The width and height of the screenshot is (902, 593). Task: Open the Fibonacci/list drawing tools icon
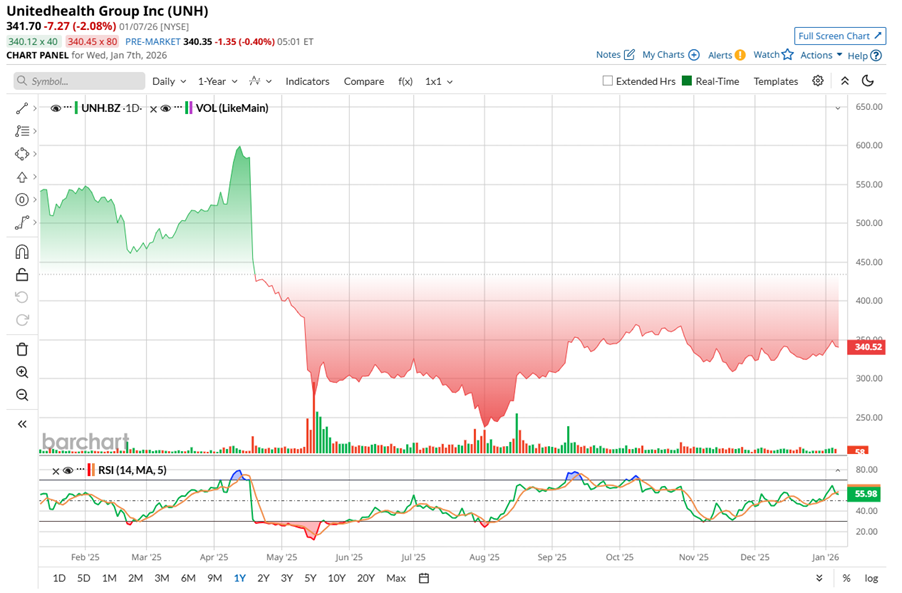coord(22,131)
